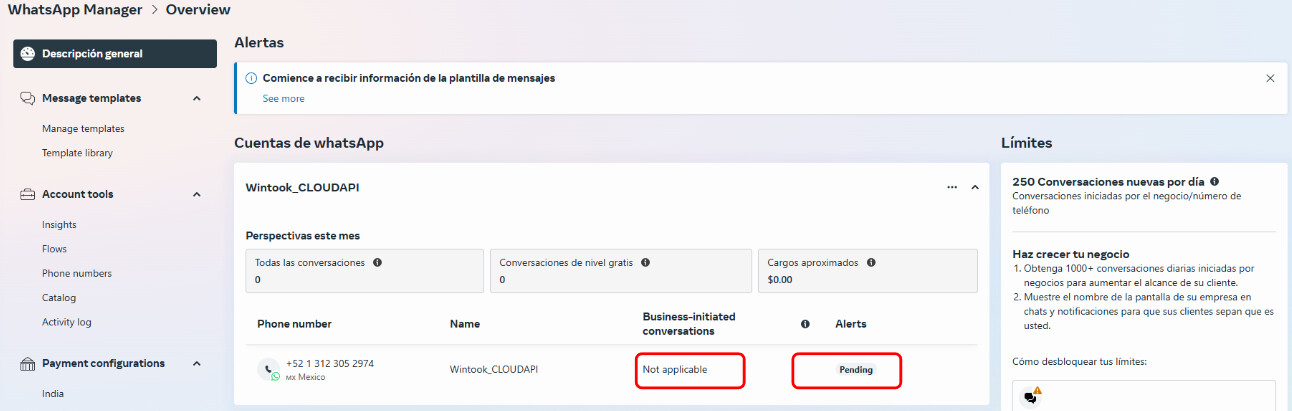Click the WhatsApp Manager breadcrumb link
This screenshot has width=1292, height=411.
point(71,10)
